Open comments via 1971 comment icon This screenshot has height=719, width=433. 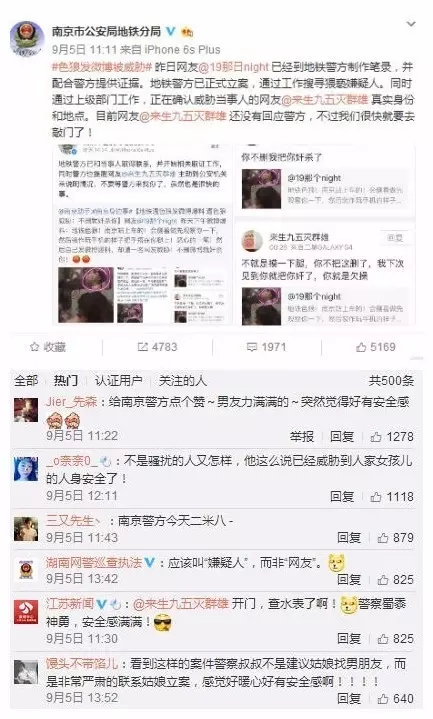[266, 347]
